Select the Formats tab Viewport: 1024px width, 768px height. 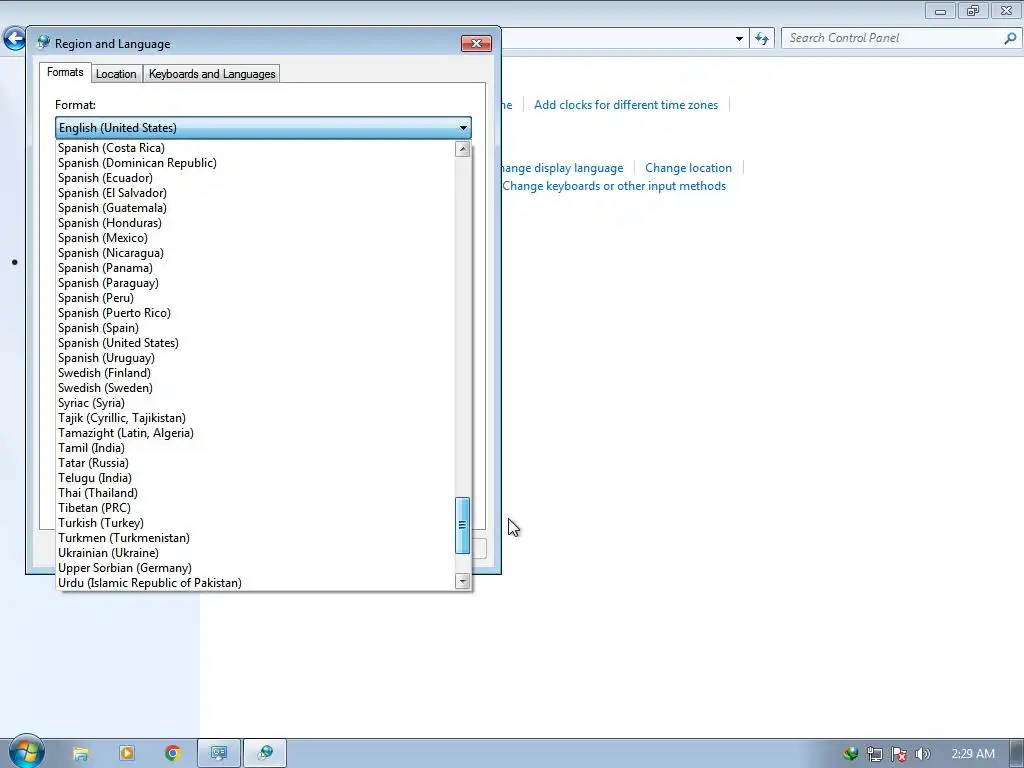(65, 72)
